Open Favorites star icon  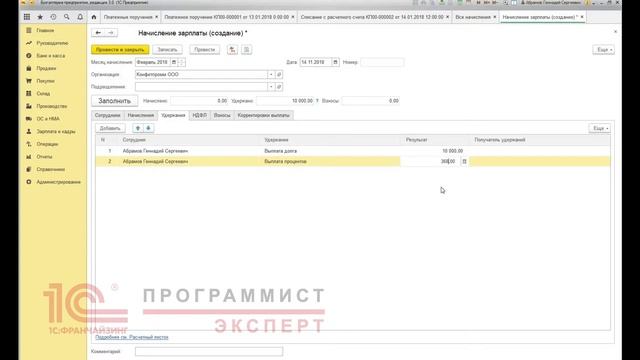(40, 17)
